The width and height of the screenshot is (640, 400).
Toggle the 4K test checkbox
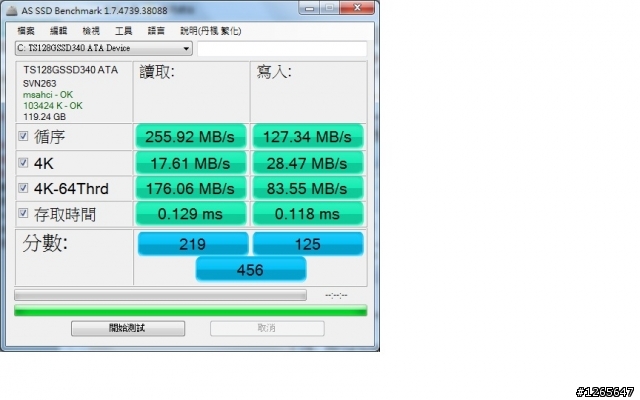(x=23, y=162)
